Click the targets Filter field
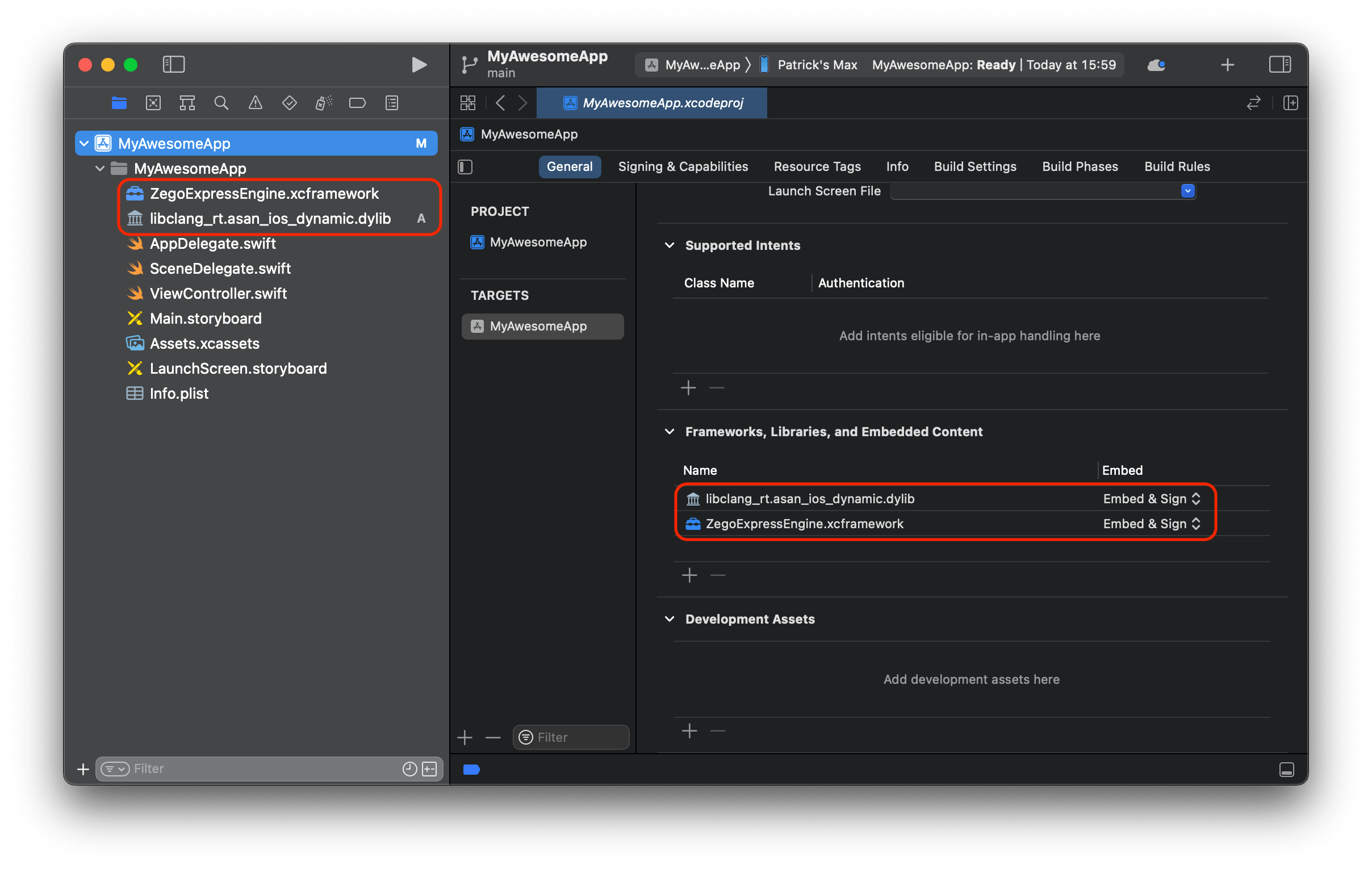This screenshot has width=1372, height=869. coord(571,738)
